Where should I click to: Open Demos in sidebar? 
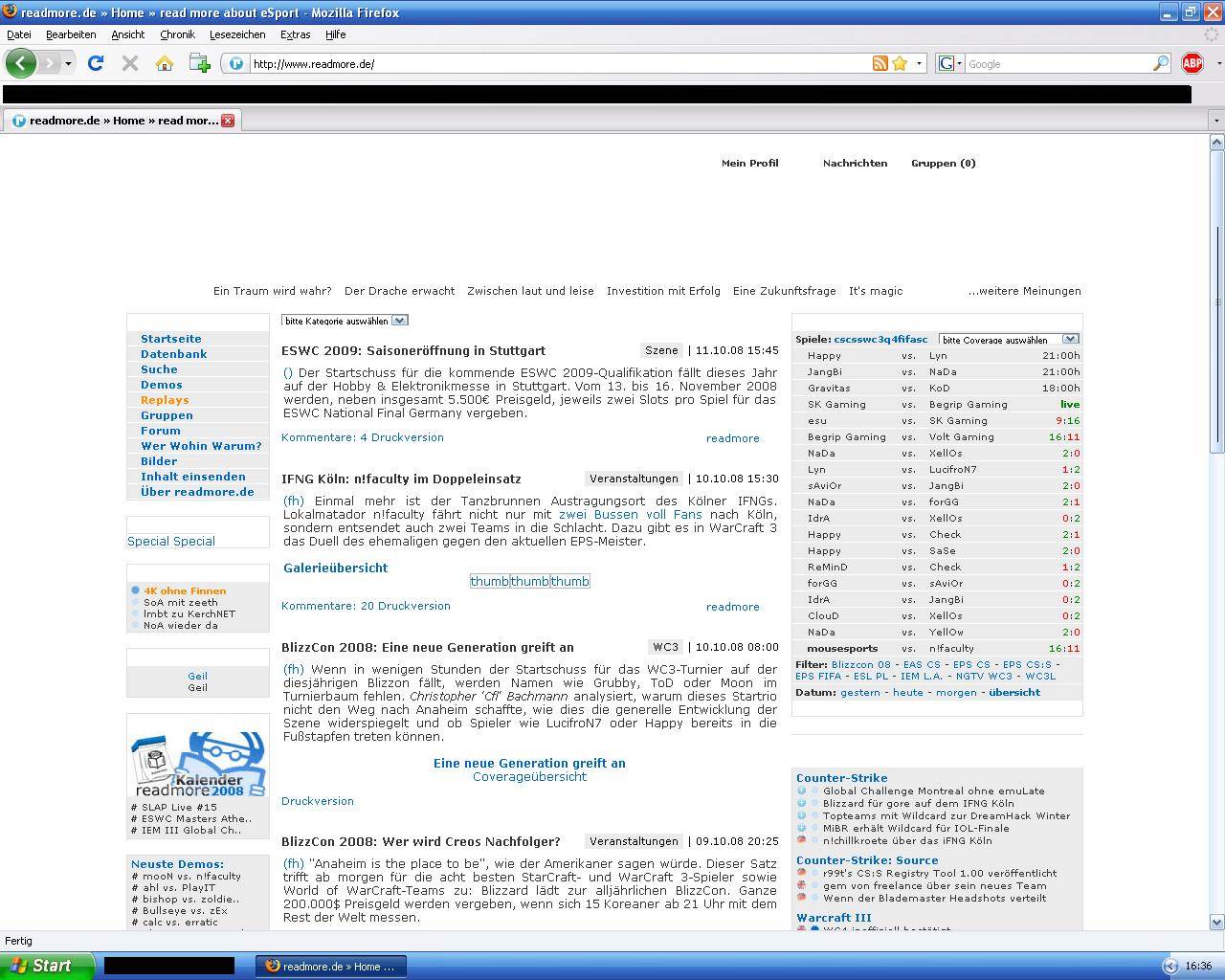(161, 385)
